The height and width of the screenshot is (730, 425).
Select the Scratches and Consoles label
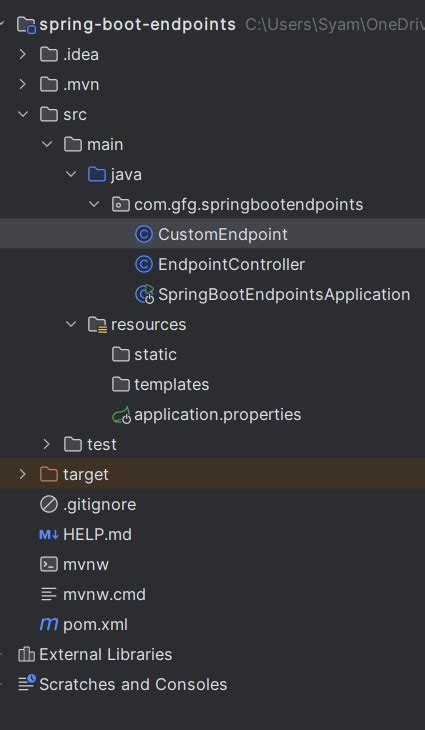coord(133,684)
